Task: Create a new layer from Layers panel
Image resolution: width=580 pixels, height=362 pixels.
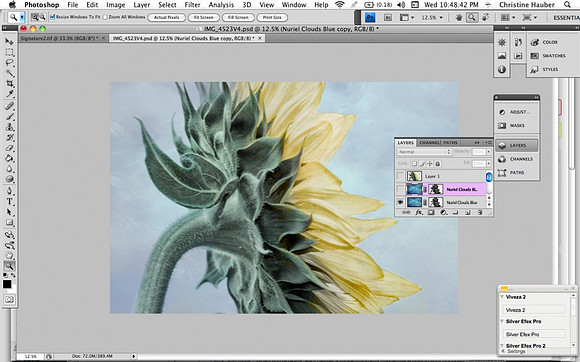Action: click(468, 212)
